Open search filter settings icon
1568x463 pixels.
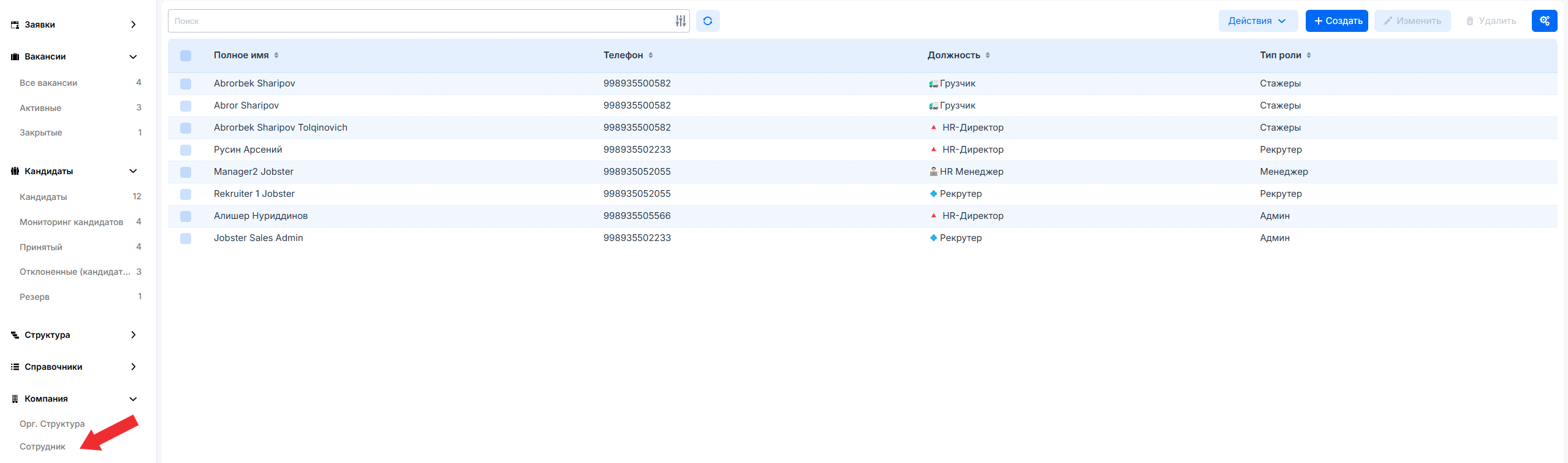680,21
